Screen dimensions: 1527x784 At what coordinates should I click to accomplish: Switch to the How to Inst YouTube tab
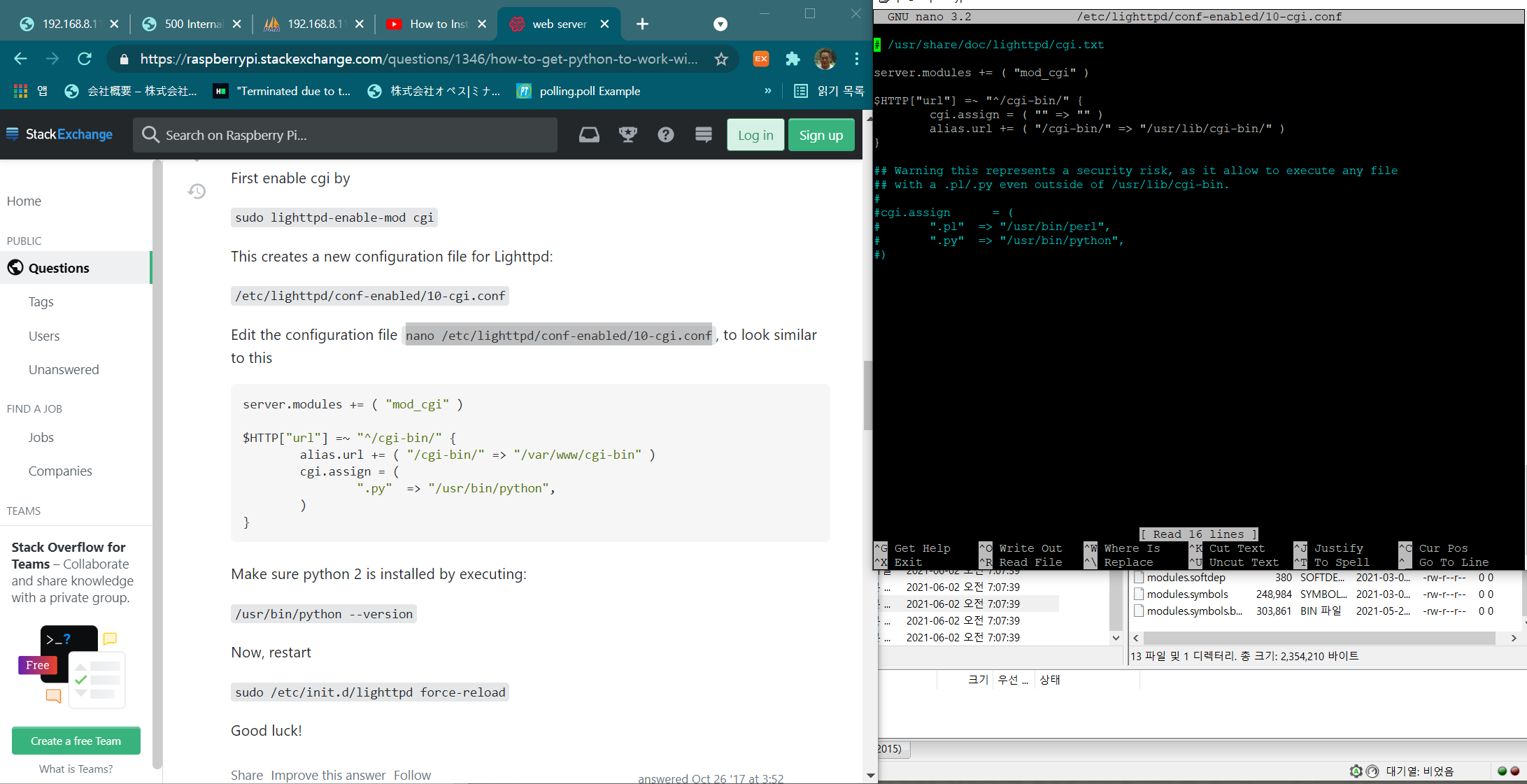point(437,24)
